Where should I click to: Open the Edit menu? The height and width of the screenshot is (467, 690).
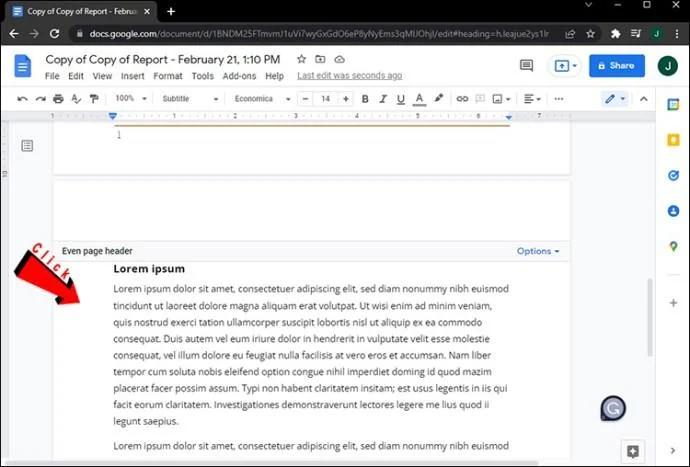pyautogui.click(x=76, y=76)
